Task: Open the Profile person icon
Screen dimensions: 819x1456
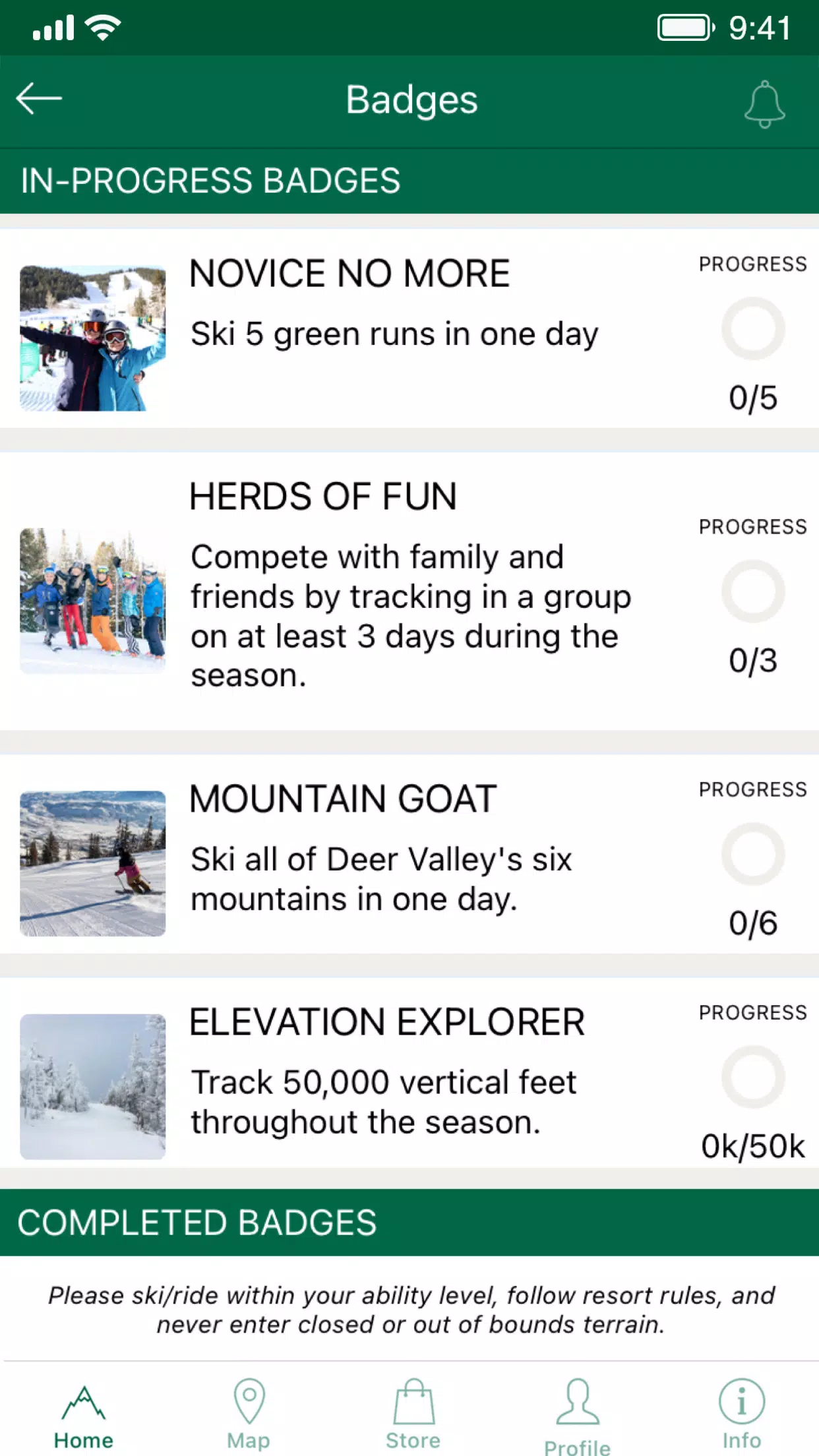Action: (577, 1402)
